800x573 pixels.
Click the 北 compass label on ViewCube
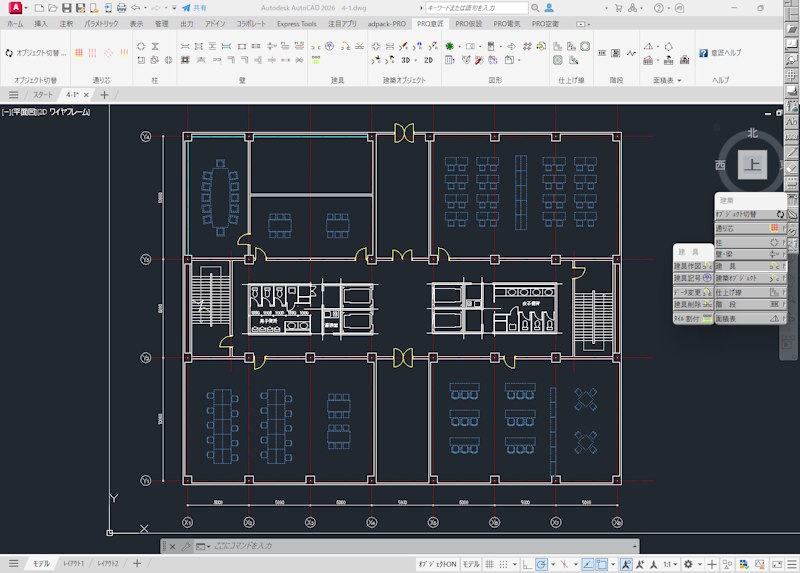tap(753, 133)
